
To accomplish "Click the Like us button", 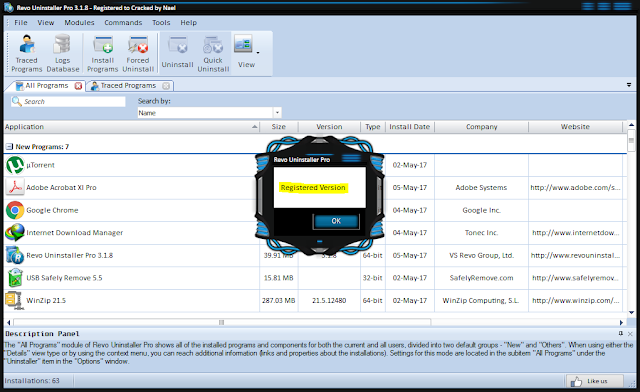I will point(595,381).
